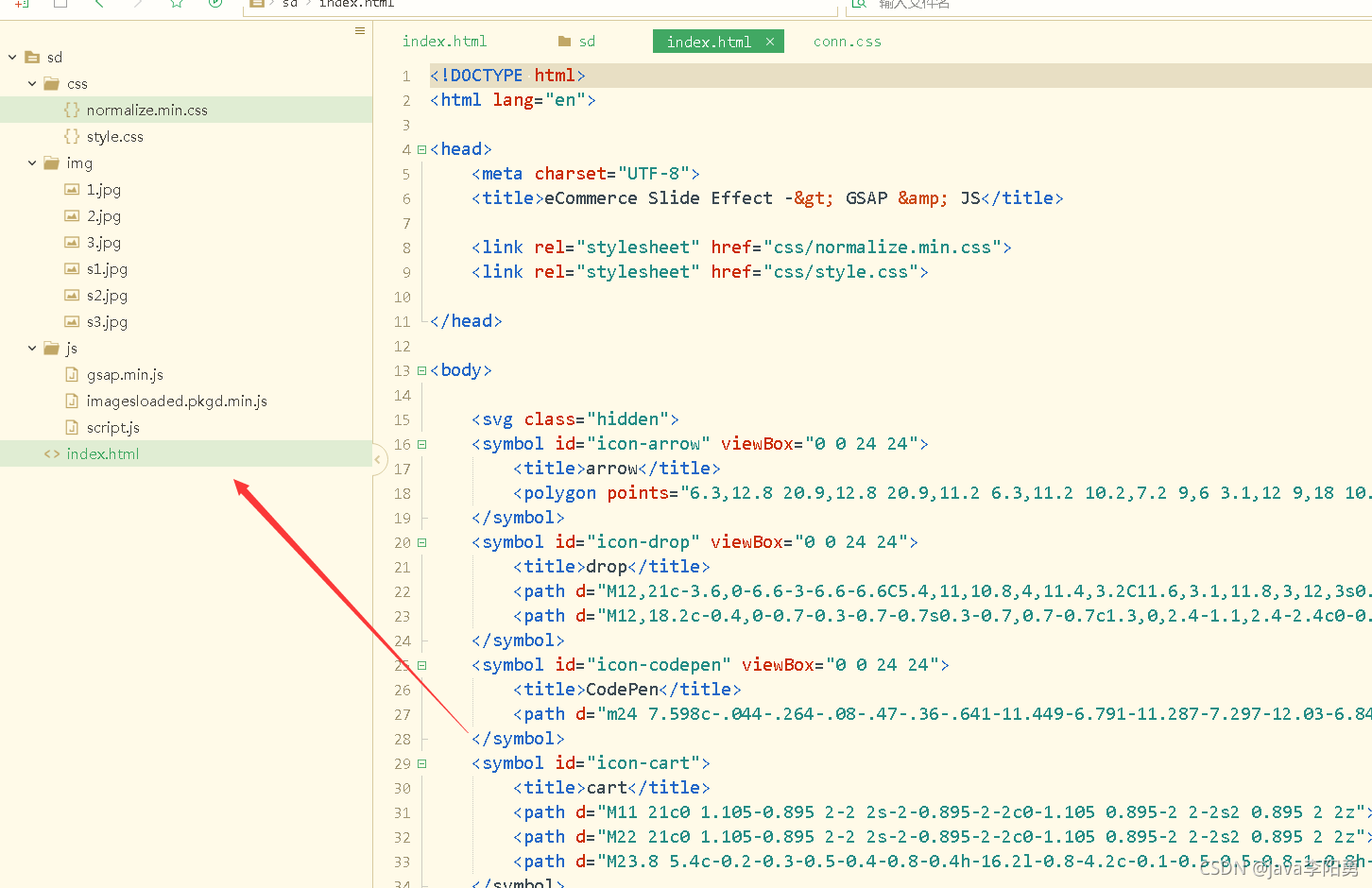The image size is (1372, 888).
Task: Fold the head block at line 4
Action: (421, 149)
